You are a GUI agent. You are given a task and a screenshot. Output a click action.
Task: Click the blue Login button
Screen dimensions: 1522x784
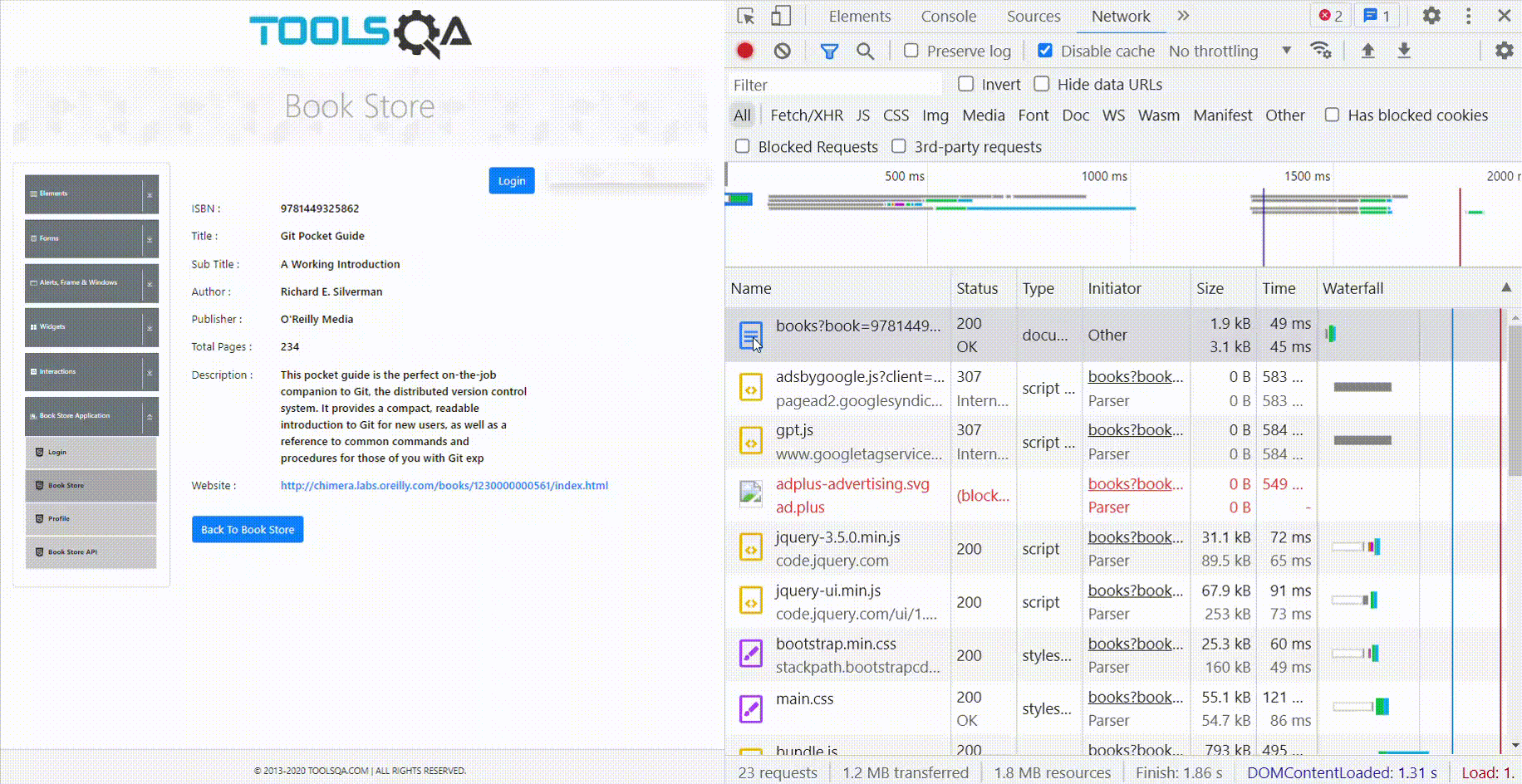(x=512, y=181)
